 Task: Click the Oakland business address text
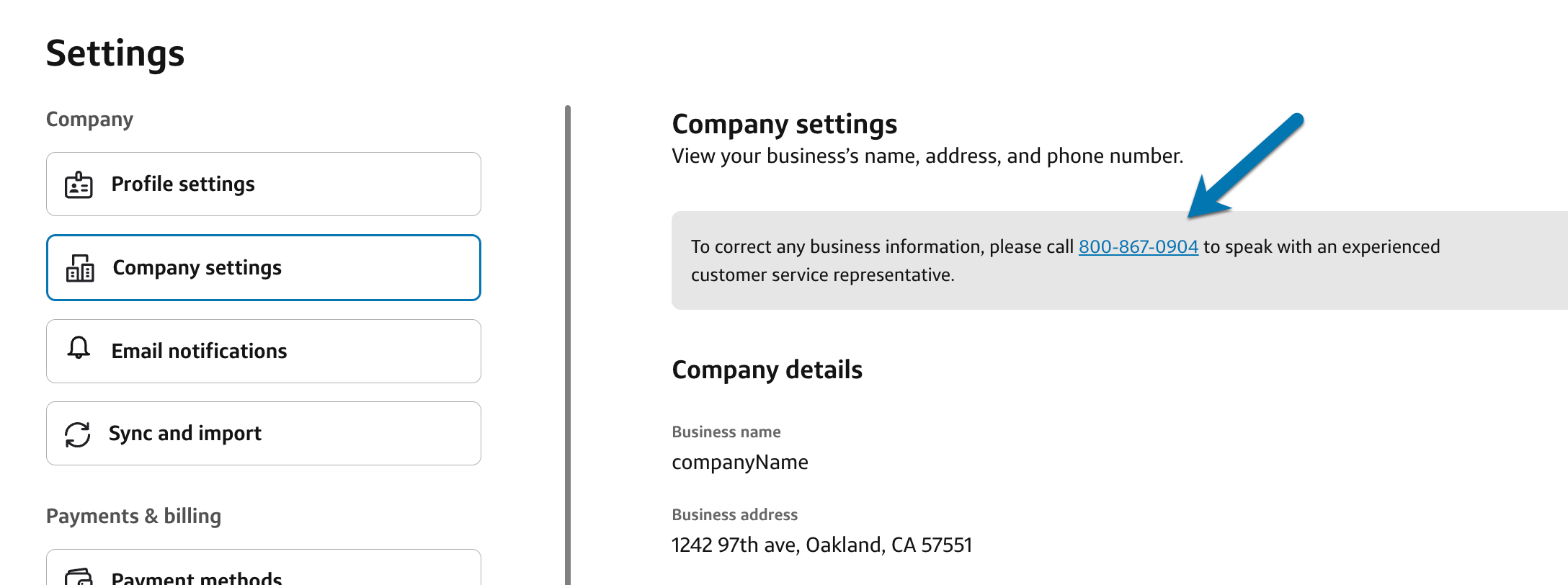pyautogui.click(x=822, y=545)
